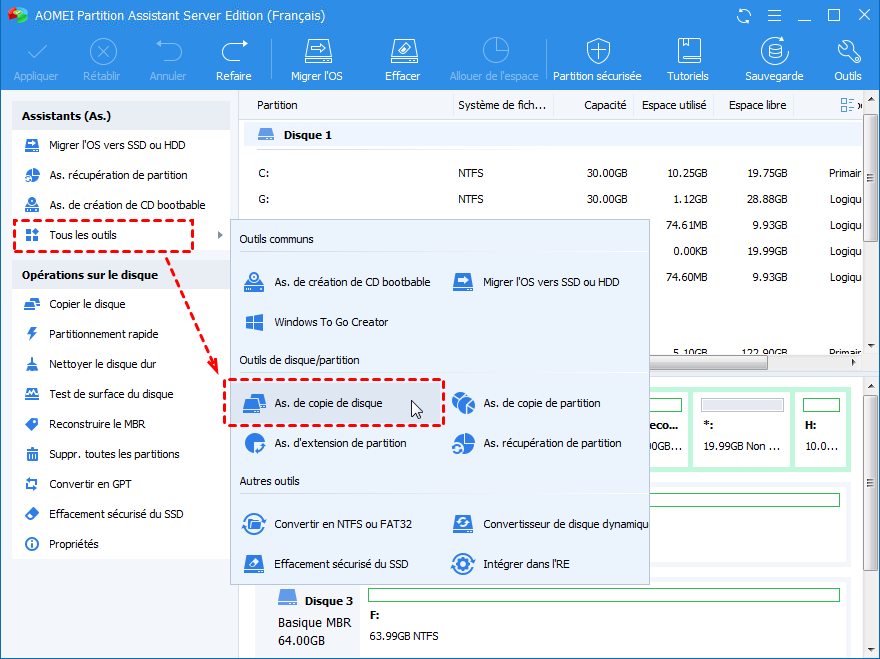The width and height of the screenshot is (880, 659).
Task: Click the refresh icon in title bar
Action: click(x=744, y=16)
